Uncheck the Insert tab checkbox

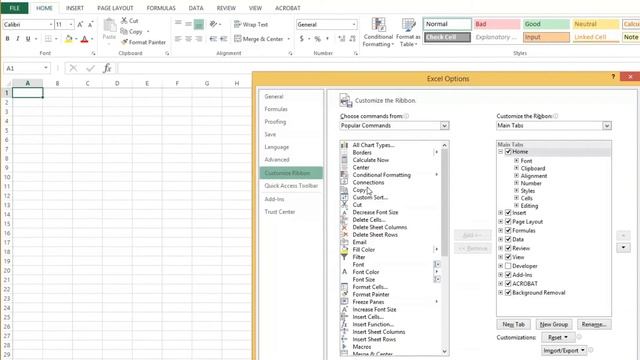point(508,213)
